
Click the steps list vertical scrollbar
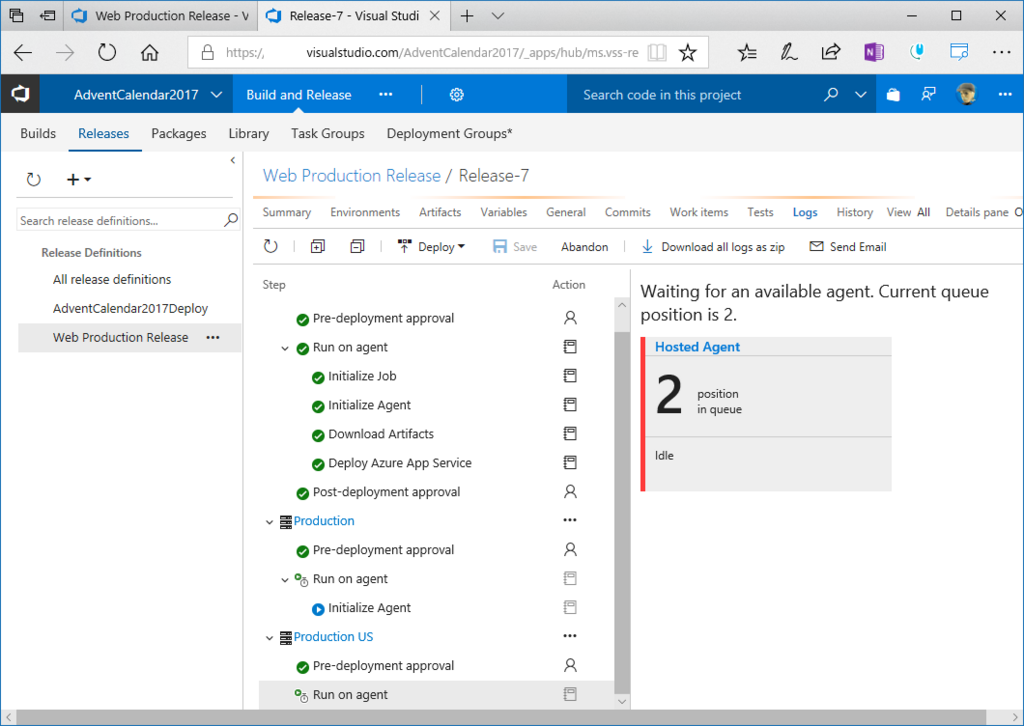(622, 513)
